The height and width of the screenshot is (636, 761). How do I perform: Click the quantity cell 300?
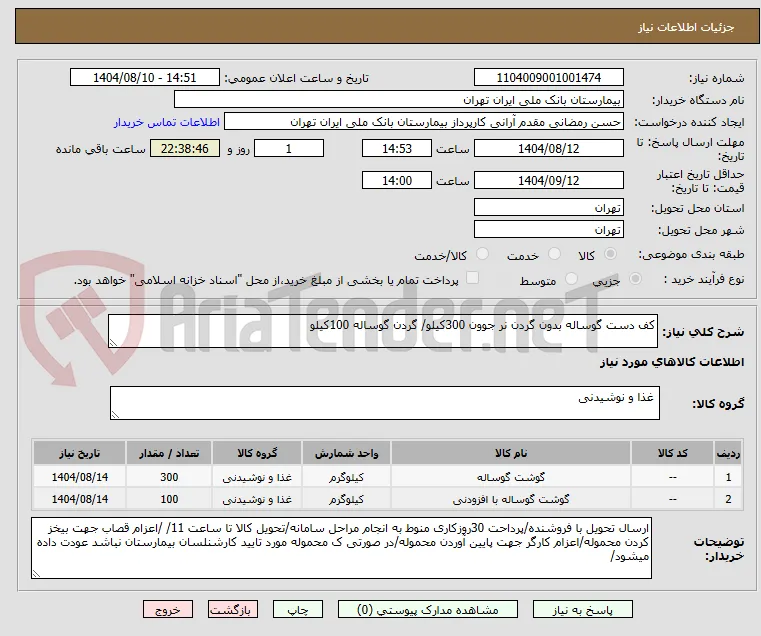point(169,477)
